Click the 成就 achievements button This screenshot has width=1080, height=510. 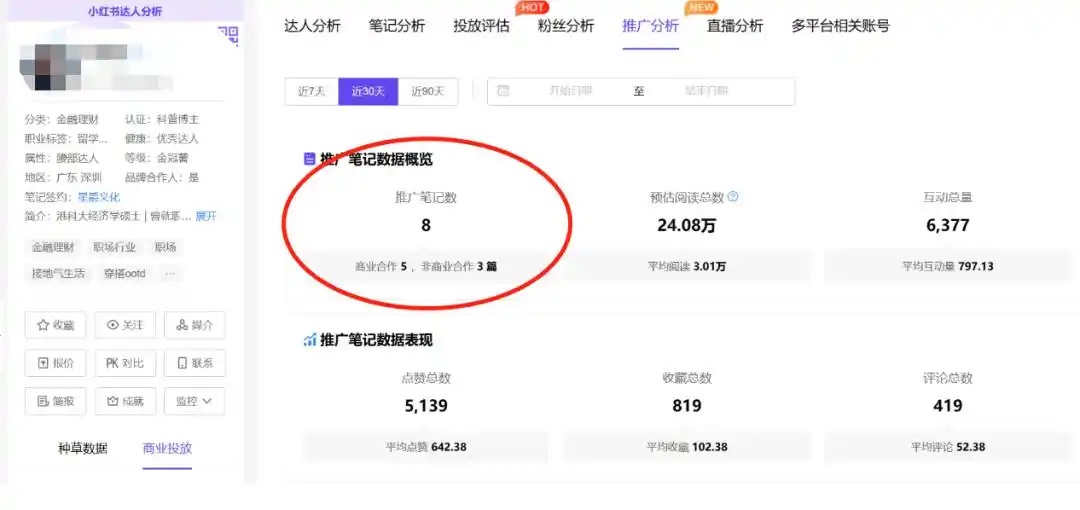click(x=125, y=401)
